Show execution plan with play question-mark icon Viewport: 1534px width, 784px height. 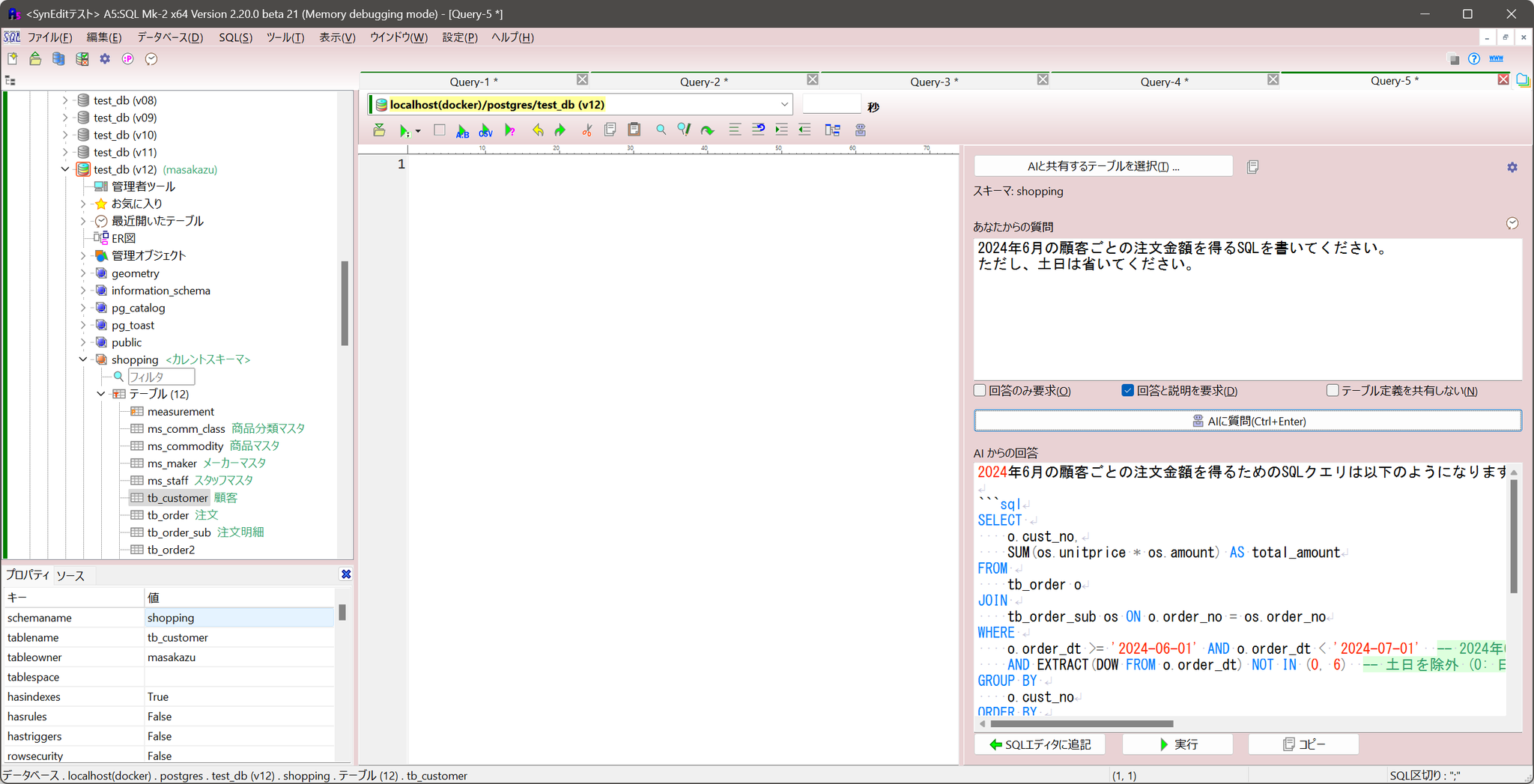510,130
